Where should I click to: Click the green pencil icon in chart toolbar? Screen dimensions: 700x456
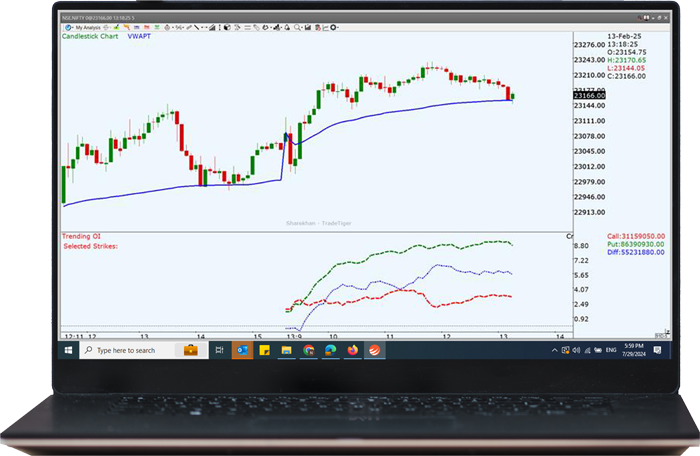coord(116,28)
